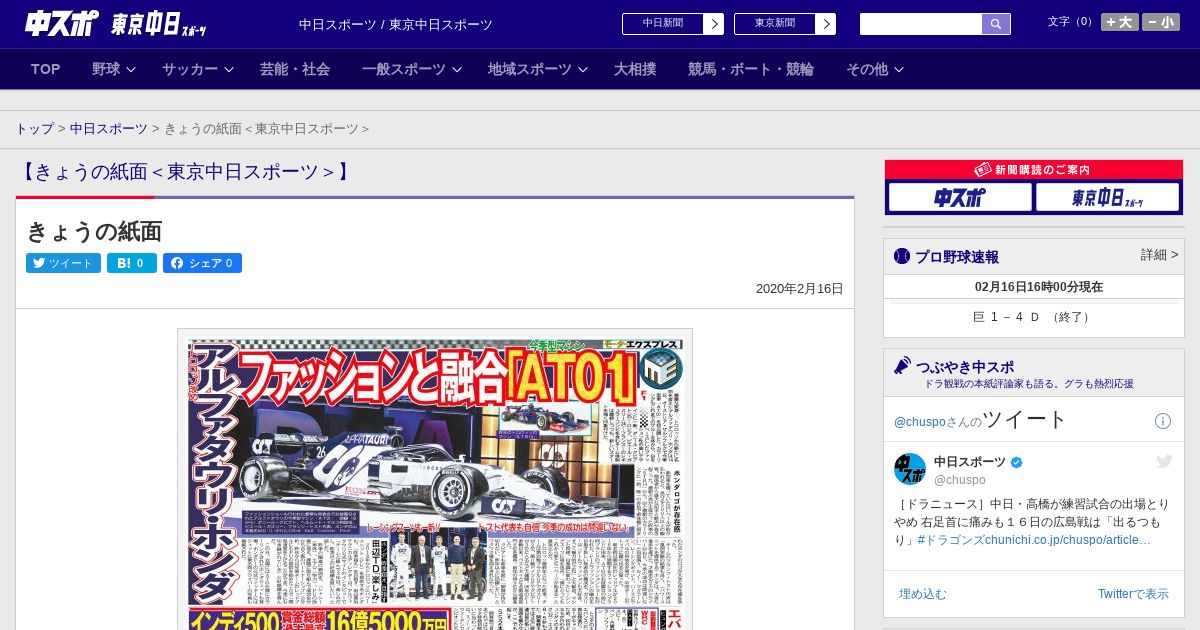Decrease text size with the －小 button
This screenshot has width=1200, height=630.
[x=1161, y=22]
